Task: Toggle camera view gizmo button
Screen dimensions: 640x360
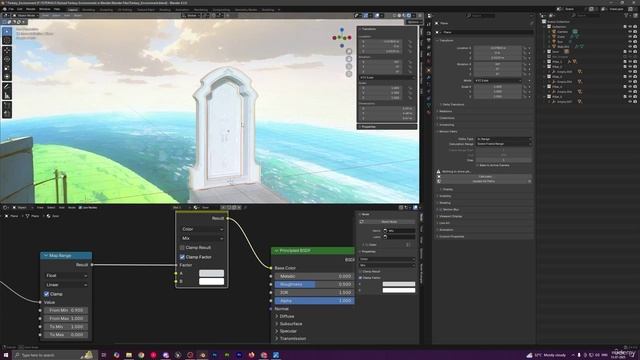Action: pos(349,67)
